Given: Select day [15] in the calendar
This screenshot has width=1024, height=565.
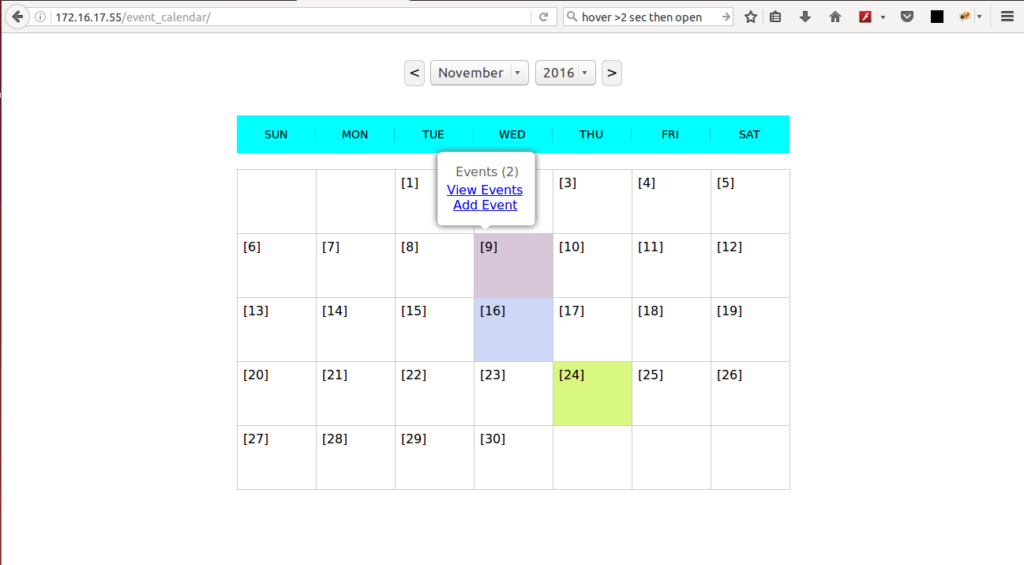Looking at the screenshot, I should [434, 329].
